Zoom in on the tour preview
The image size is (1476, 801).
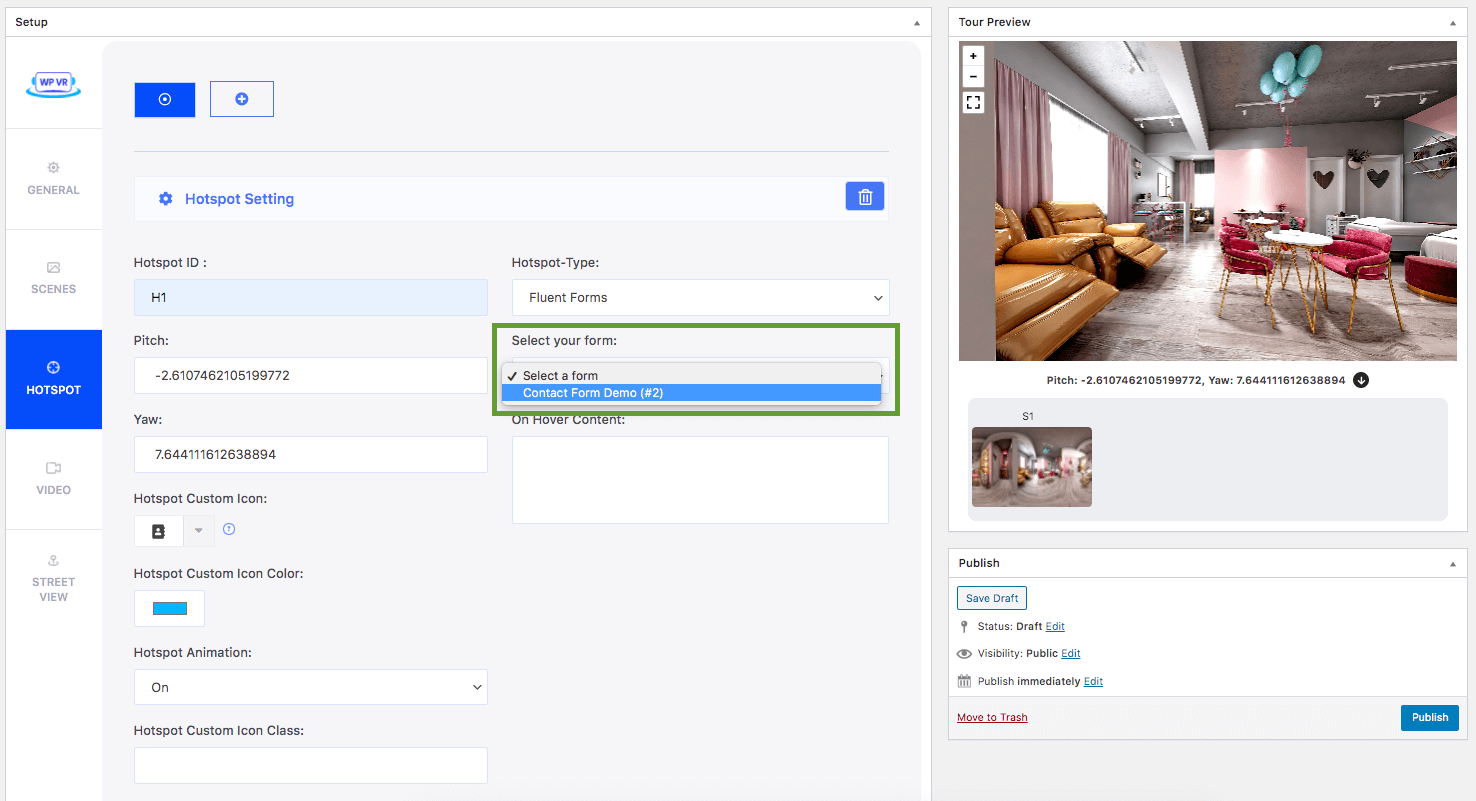[973, 57]
